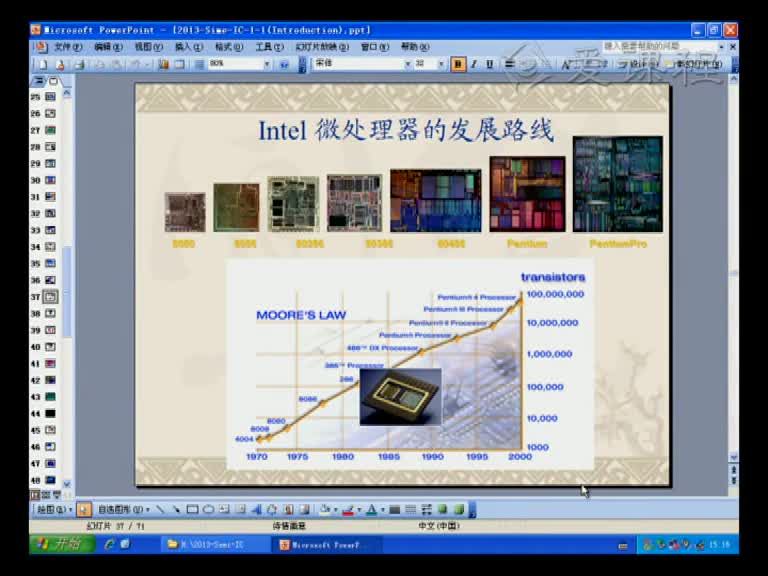Create a new presentation with New icon
The height and width of the screenshot is (576, 768).
pyautogui.click(x=43, y=64)
